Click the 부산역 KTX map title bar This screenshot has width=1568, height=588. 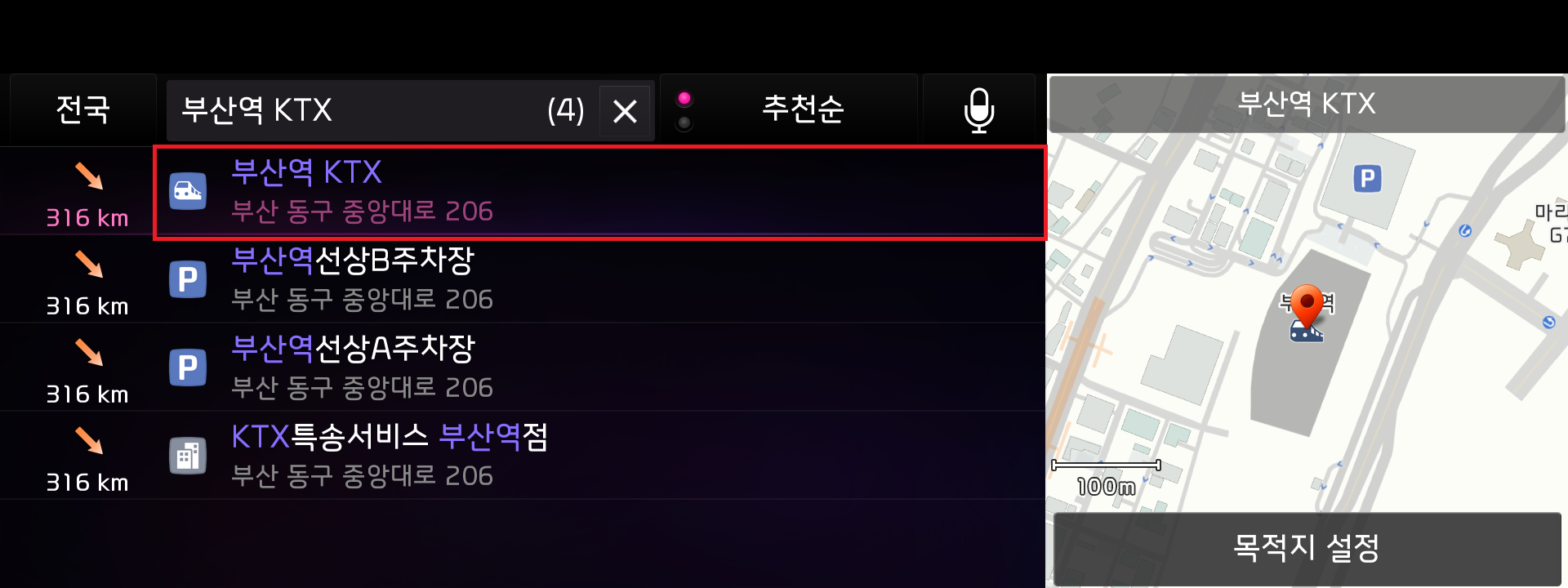[1307, 104]
